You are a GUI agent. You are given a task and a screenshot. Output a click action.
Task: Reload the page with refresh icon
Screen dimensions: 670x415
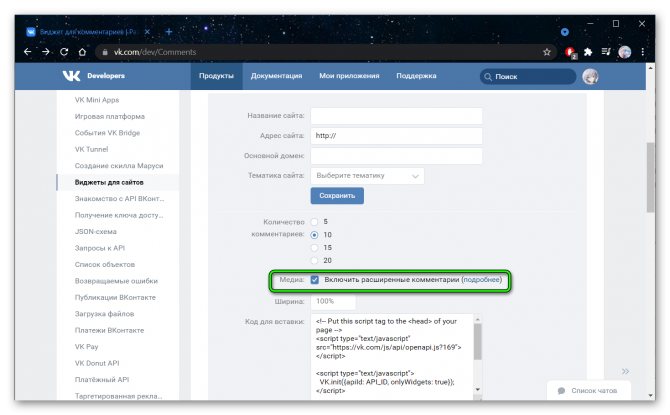[64, 52]
